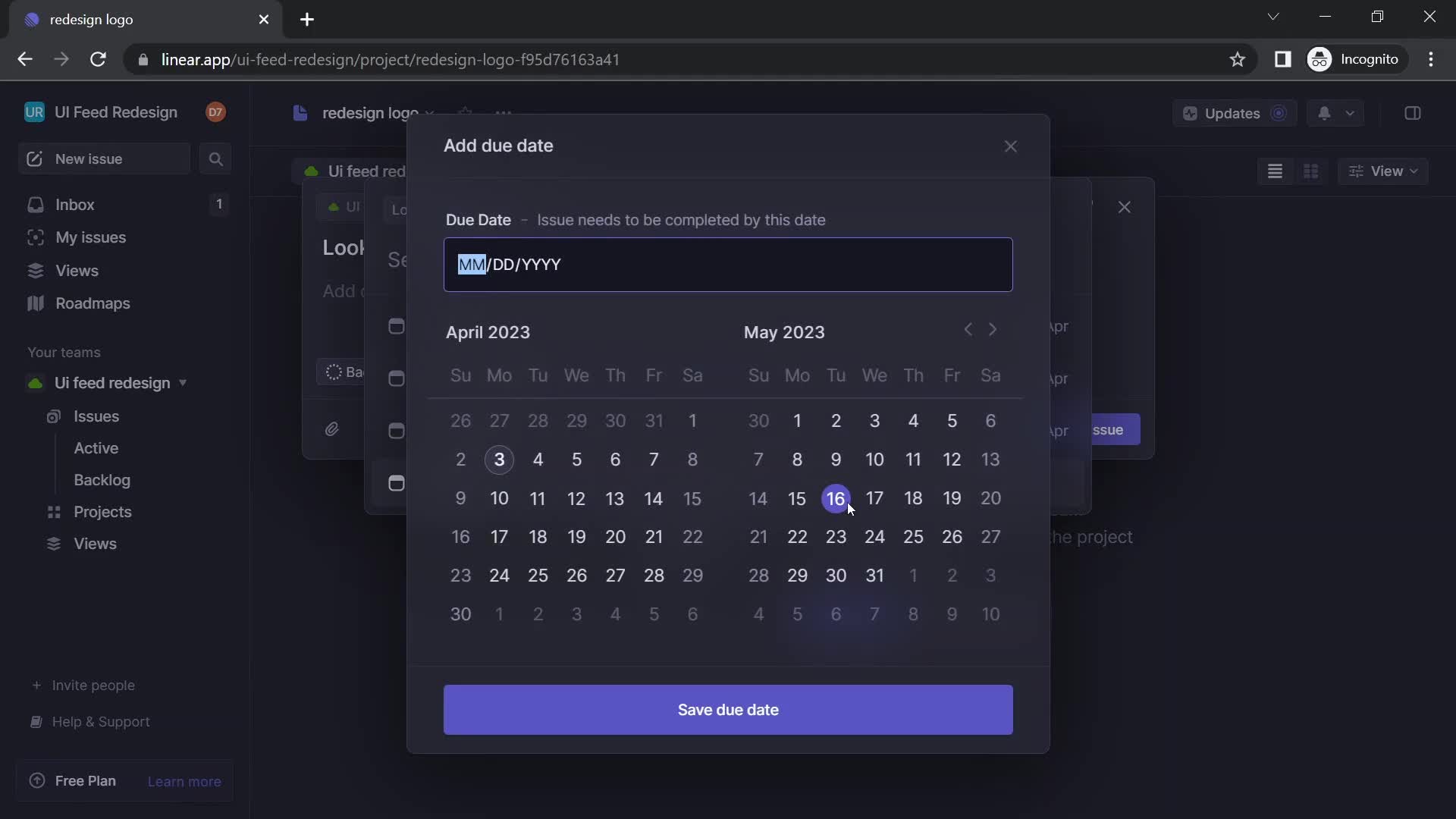Open the Roadmaps section
The height and width of the screenshot is (819, 1456).
(93, 303)
